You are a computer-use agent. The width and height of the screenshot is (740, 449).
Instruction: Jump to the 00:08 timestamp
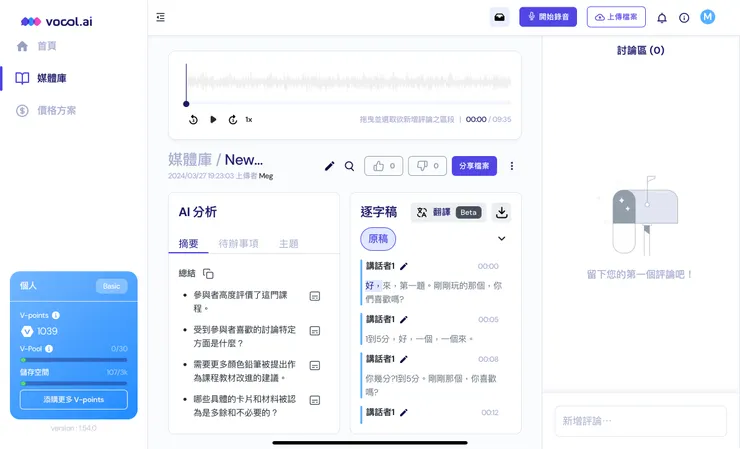click(488, 359)
